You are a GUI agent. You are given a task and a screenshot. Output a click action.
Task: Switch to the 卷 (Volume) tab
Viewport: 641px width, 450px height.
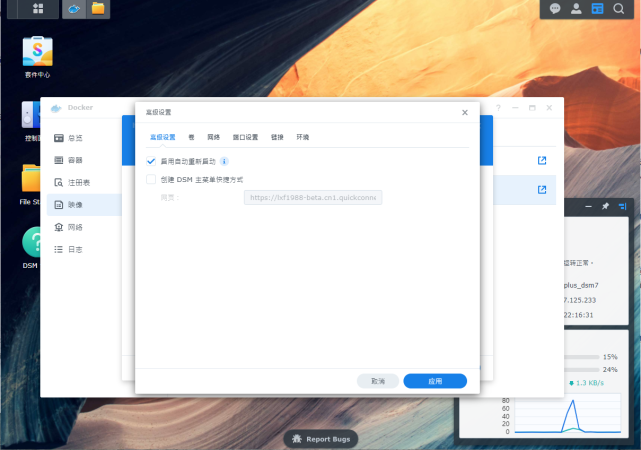pyautogui.click(x=191, y=137)
